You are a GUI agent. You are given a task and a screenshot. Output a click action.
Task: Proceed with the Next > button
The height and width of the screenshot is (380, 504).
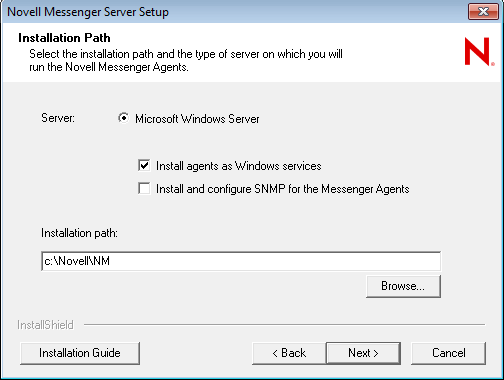click(x=363, y=353)
